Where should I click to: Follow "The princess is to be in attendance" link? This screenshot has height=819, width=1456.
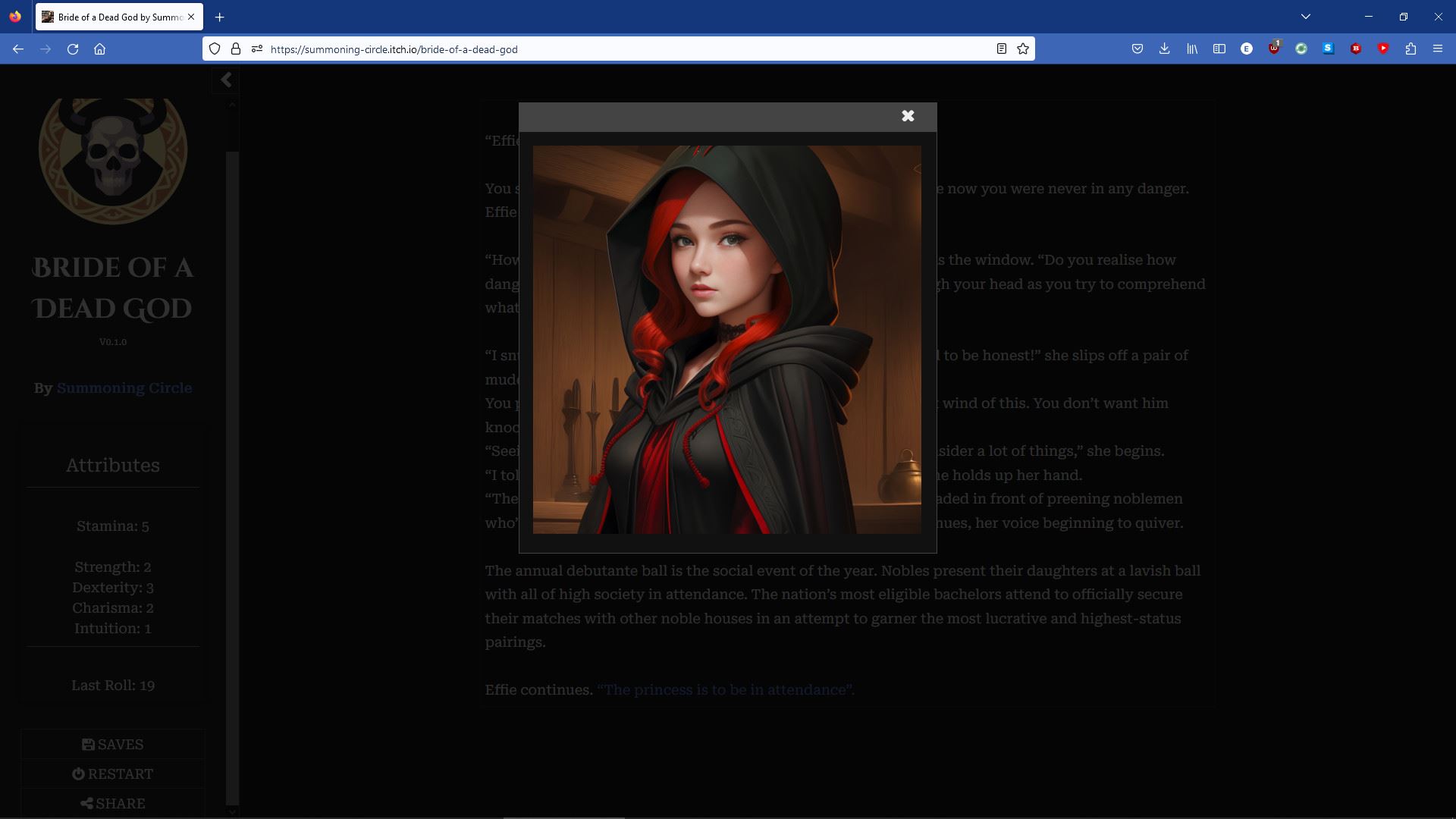725,690
